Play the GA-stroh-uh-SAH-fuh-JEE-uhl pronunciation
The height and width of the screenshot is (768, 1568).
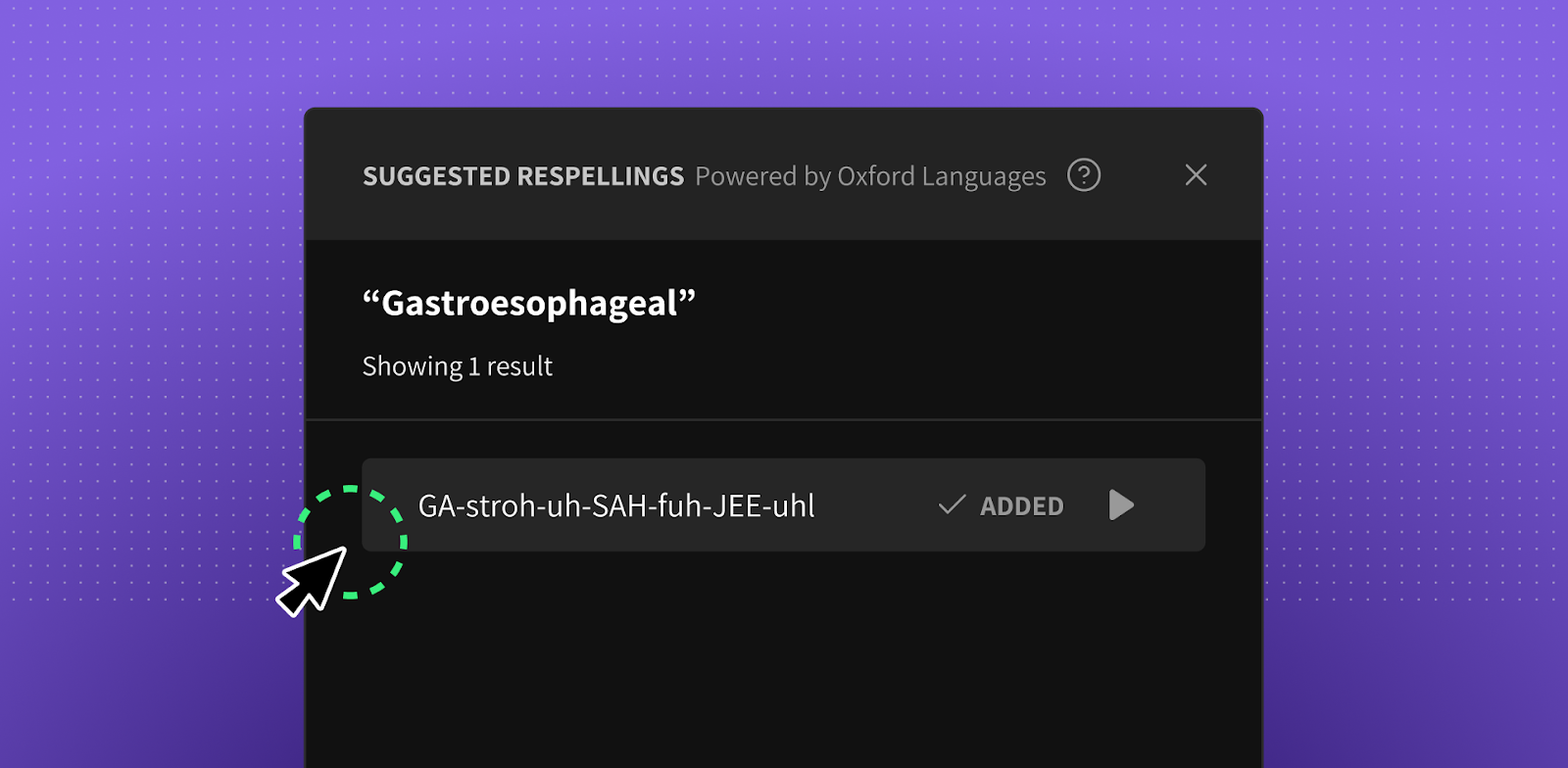coord(1121,505)
